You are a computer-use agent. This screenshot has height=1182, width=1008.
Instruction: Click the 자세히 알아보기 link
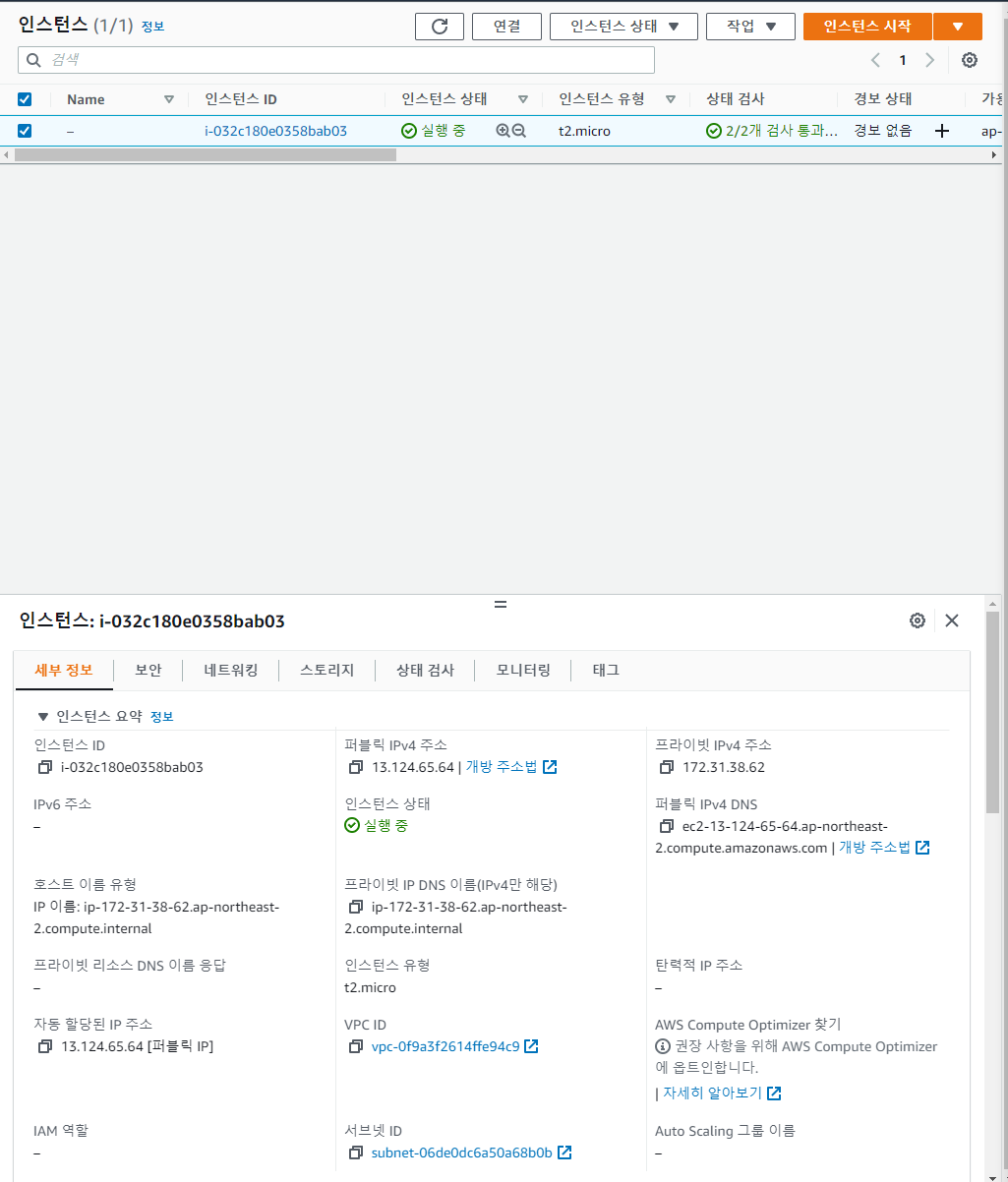click(x=713, y=1093)
